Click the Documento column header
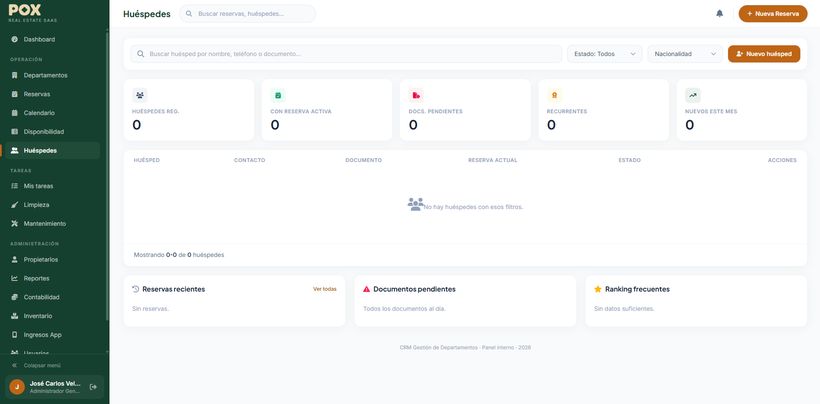820x404 pixels. click(363, 160)
